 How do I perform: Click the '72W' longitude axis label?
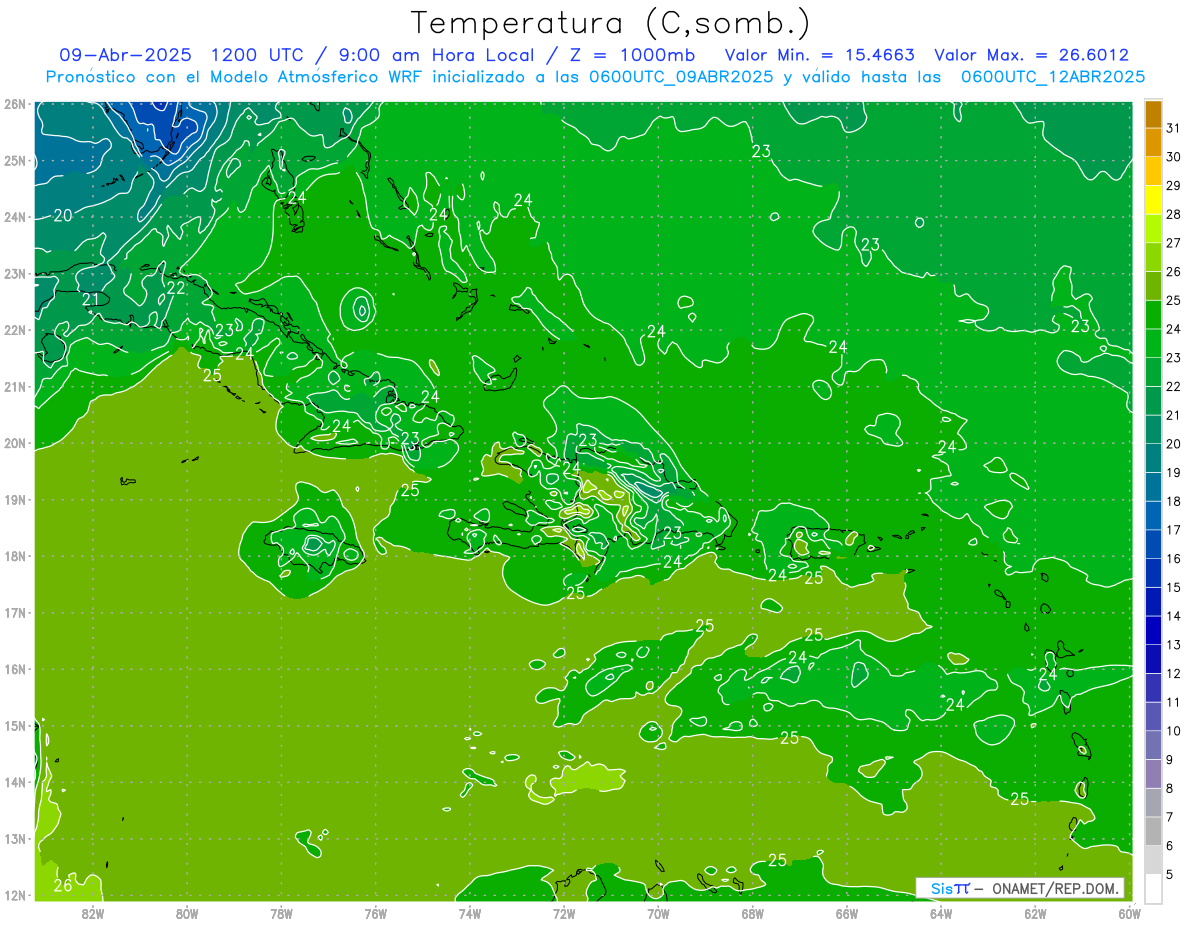coord(564,913)
